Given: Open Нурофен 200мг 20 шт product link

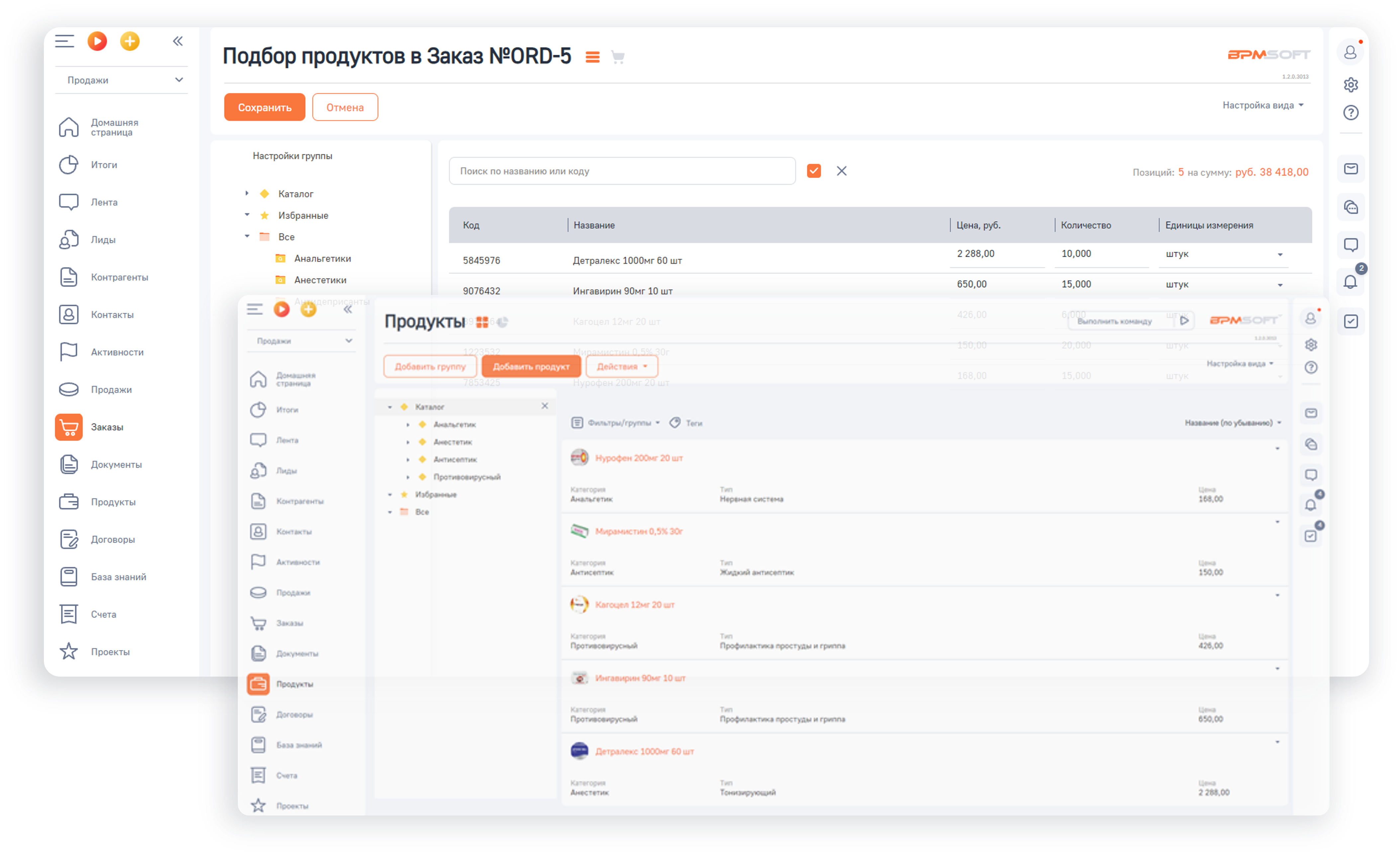Looking at the screenshot, I should [x=639, y=458].
